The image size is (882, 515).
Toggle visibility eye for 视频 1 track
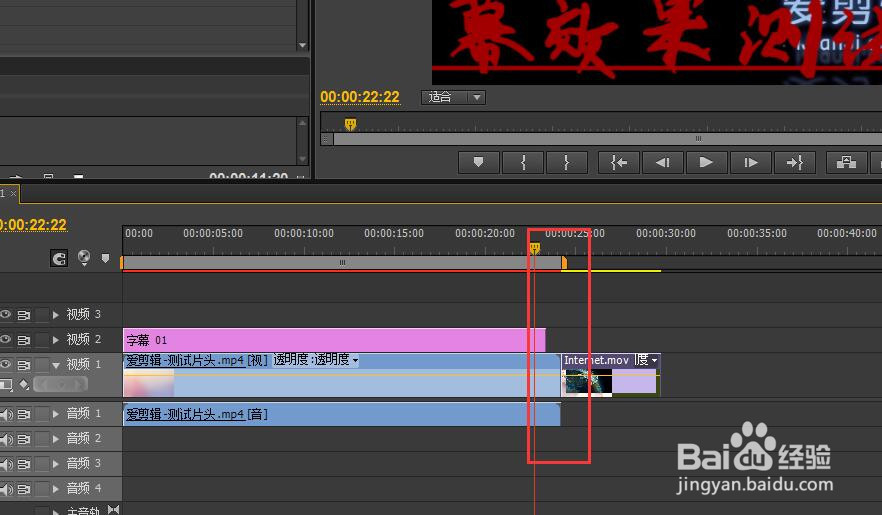coord(6,364)
